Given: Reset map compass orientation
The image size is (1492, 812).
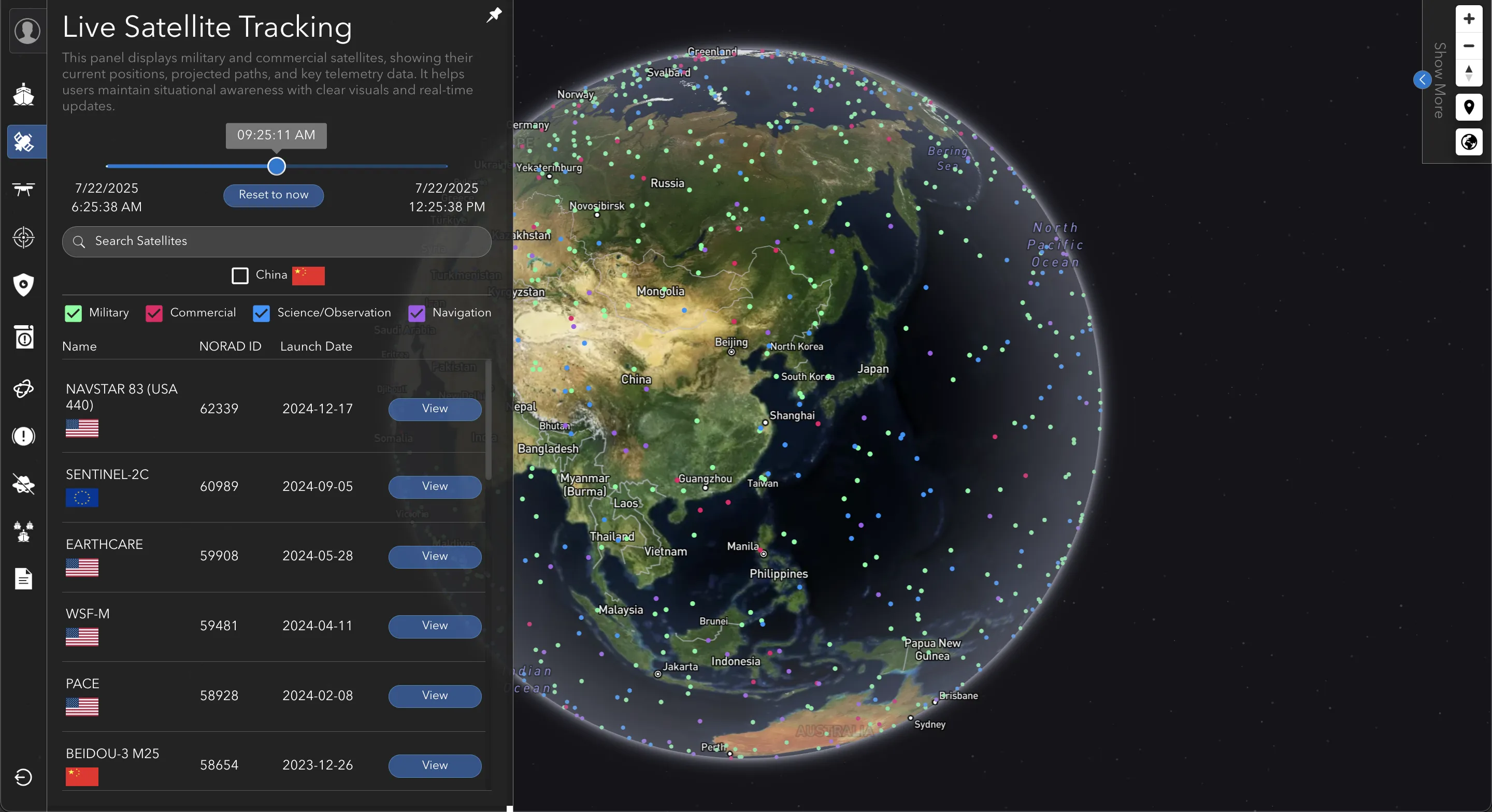Looking at the screenshot, I should [x=1468, y=74].
